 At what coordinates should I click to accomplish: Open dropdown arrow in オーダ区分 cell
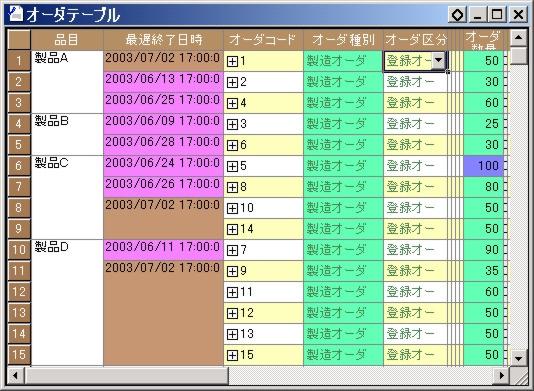(439, 61)
